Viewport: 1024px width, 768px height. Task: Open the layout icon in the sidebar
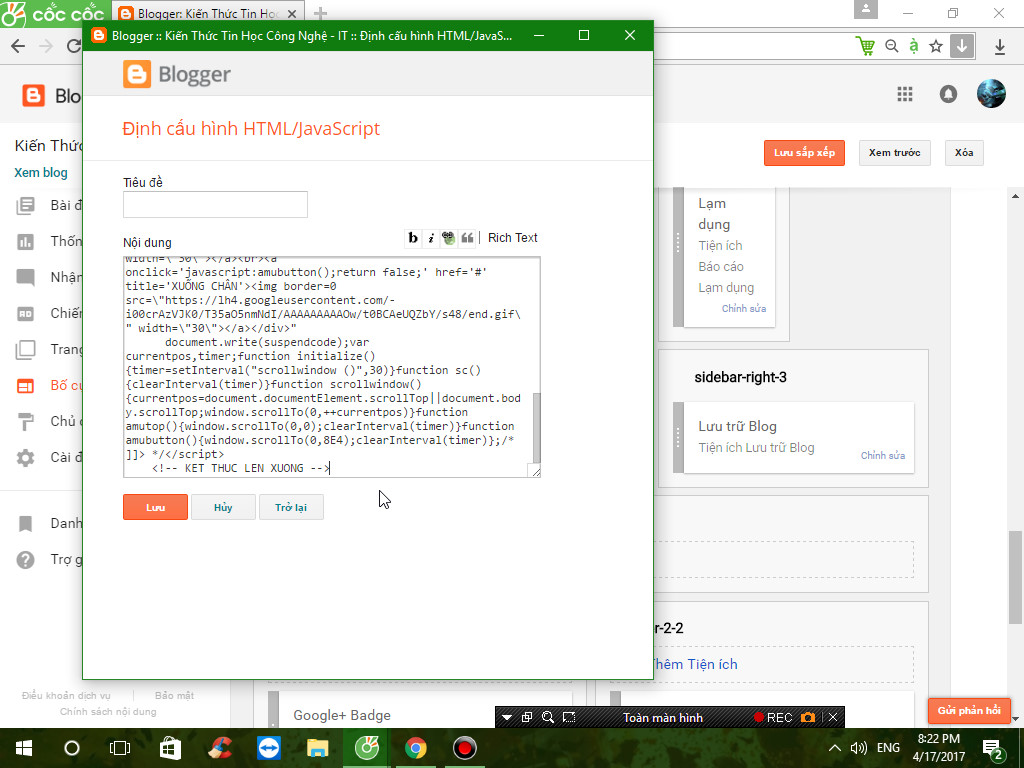click(x=25, y=386)
